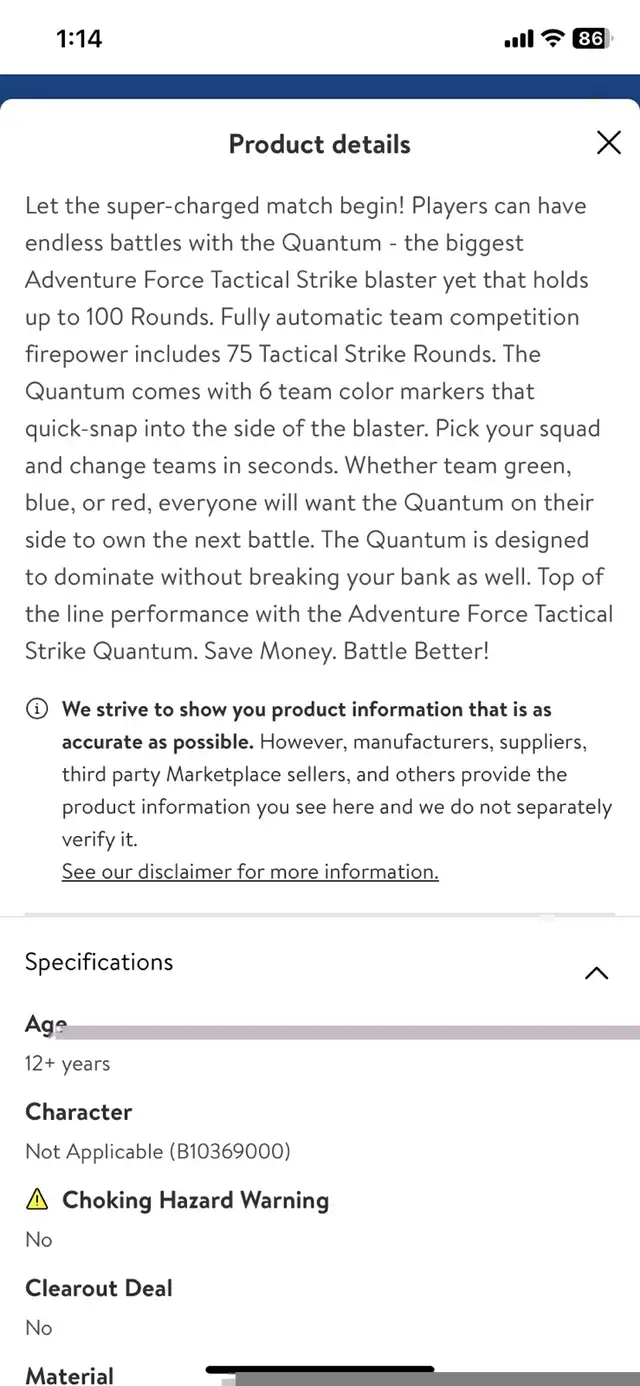The height and width of the screenshot is (1386, 640).
Task: Select the Clearout Deal specification label
Action: 98,1288
